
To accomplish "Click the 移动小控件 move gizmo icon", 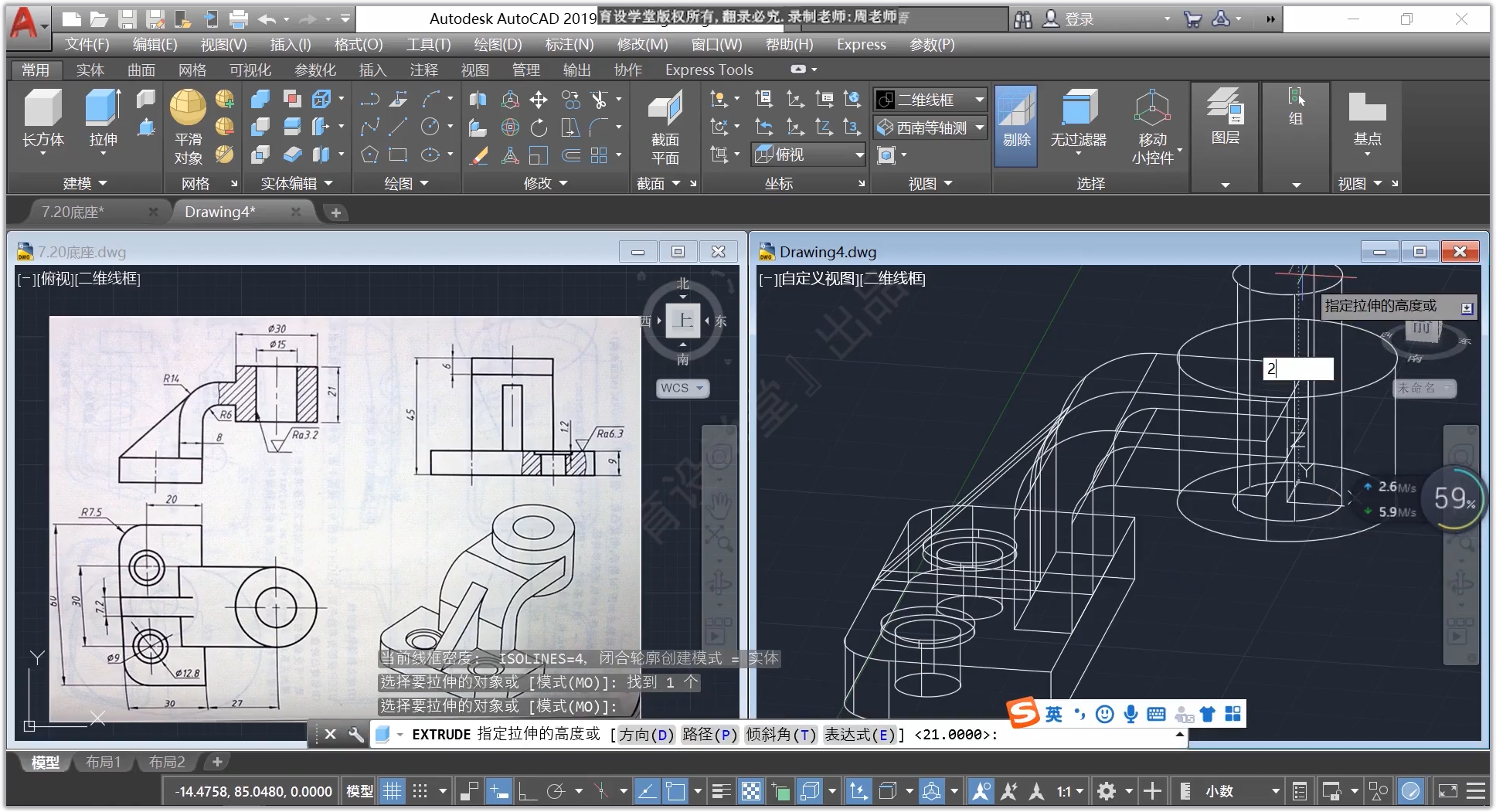I will click(x=1152, y=127).
